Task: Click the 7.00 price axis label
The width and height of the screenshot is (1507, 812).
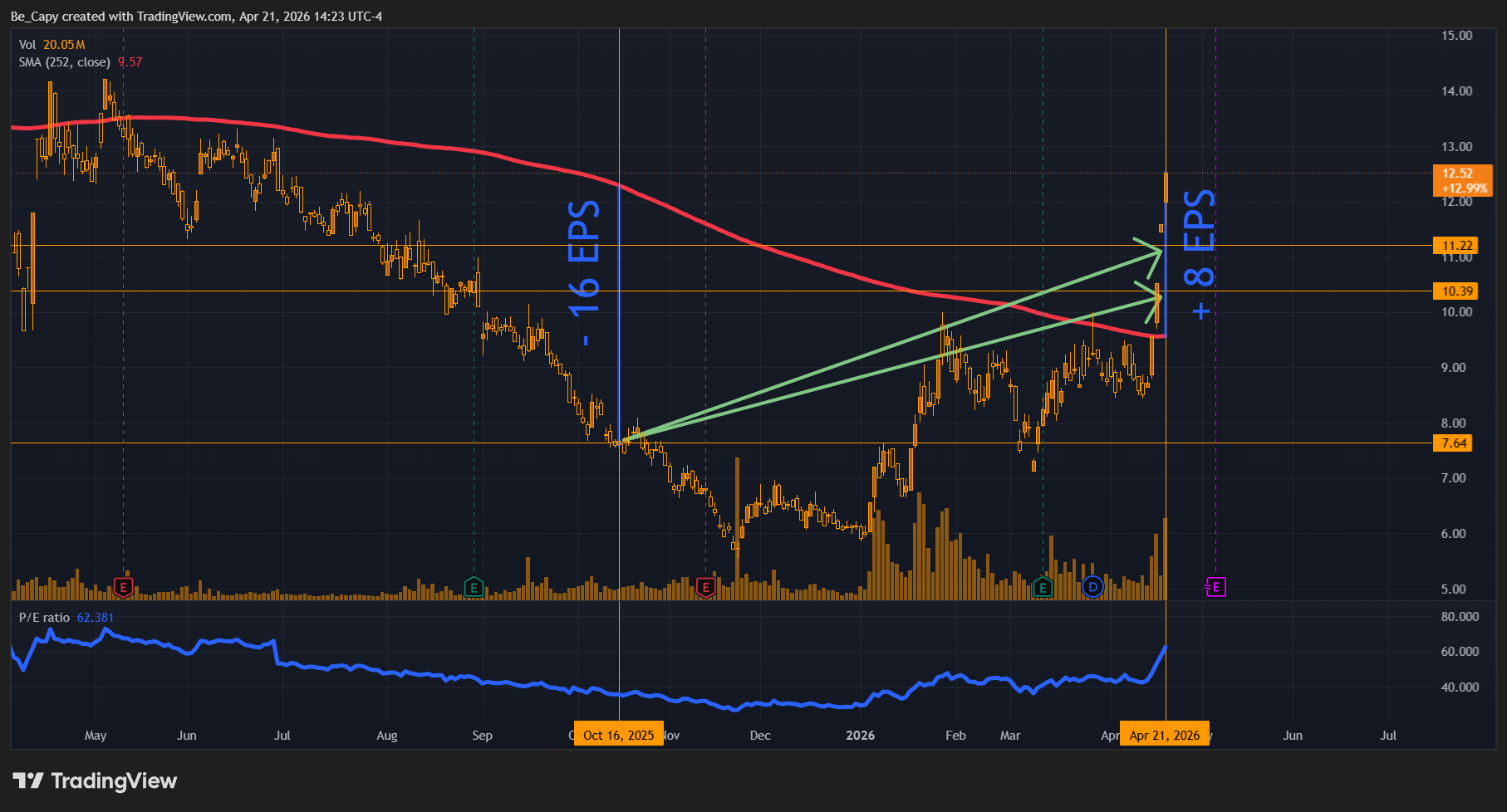Action: (x=1454, y=478)
